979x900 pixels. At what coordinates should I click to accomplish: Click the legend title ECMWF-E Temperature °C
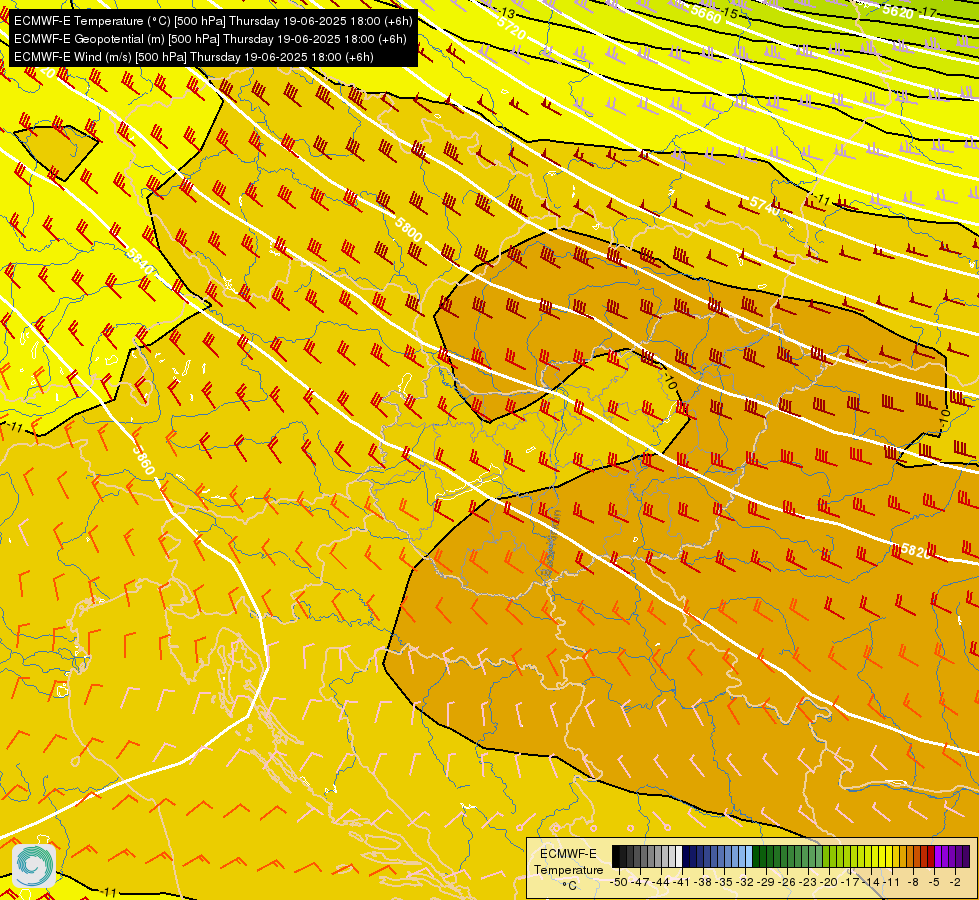[568, 869]
